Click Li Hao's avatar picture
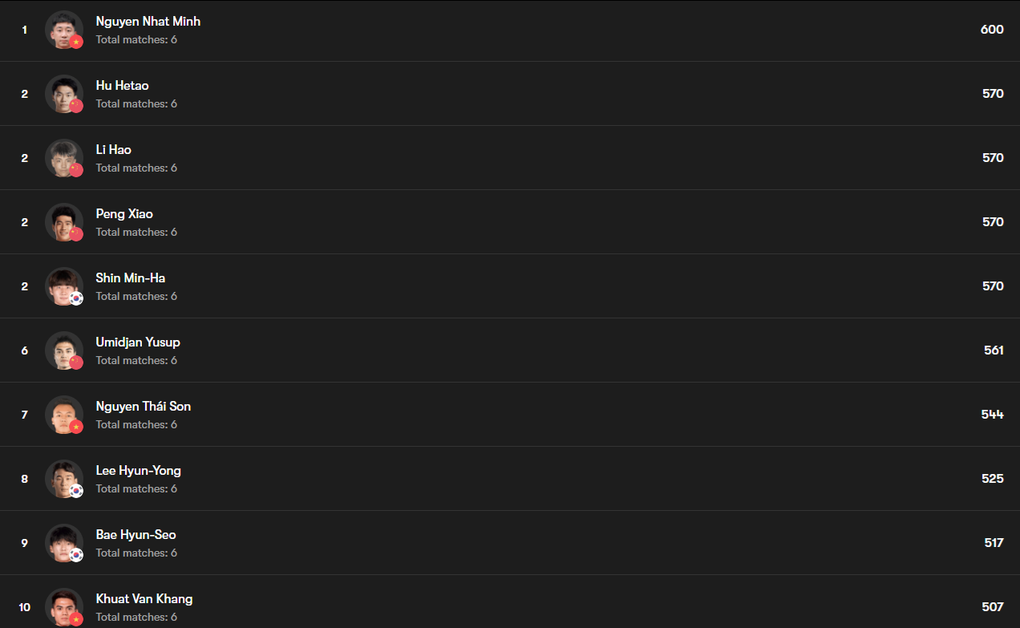Screen dimensions: 1020x628 (62, 156)
